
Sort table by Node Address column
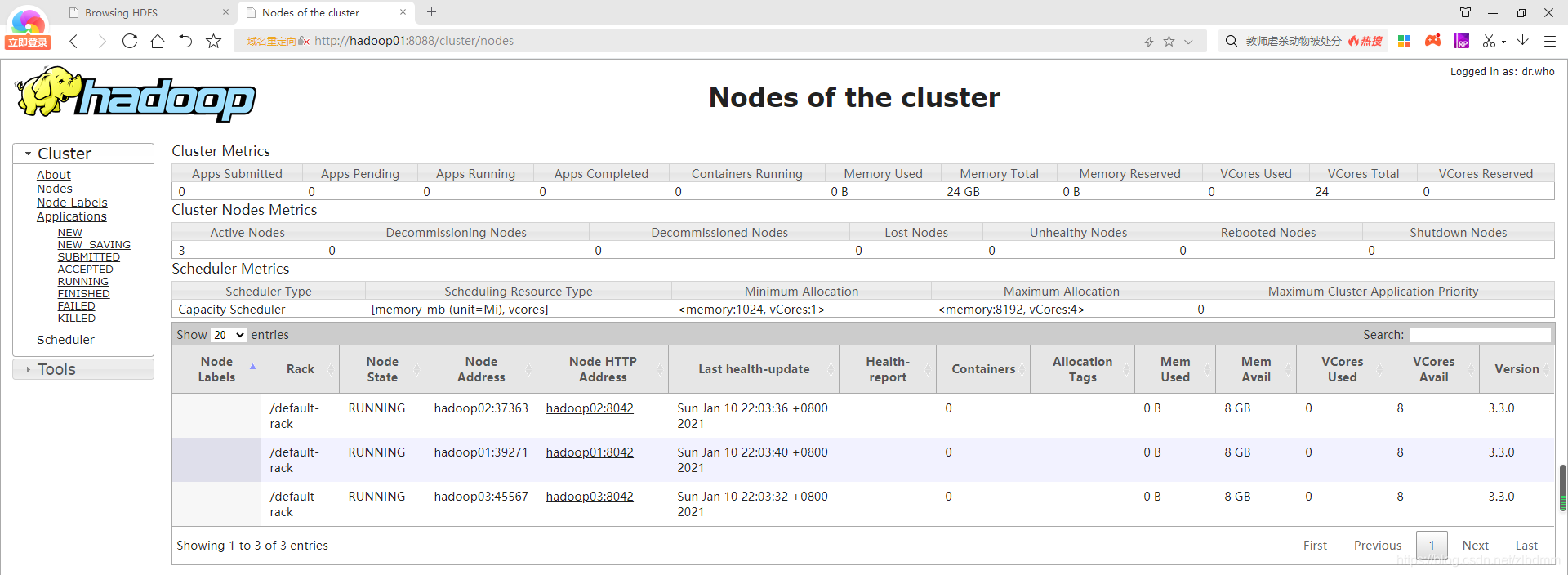tap(481, 369)
